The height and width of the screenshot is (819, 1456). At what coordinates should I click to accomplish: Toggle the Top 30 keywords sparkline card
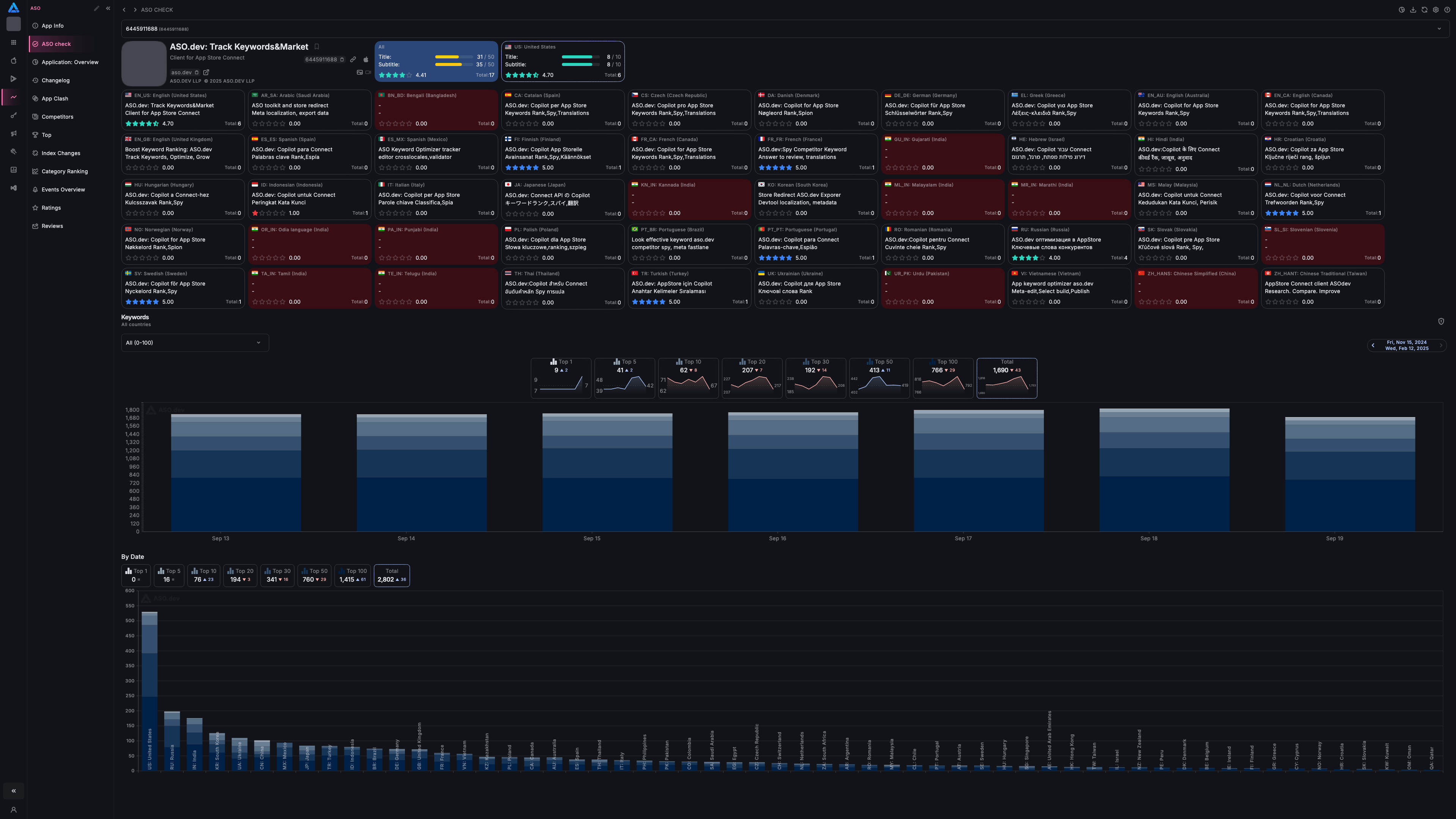816,378
